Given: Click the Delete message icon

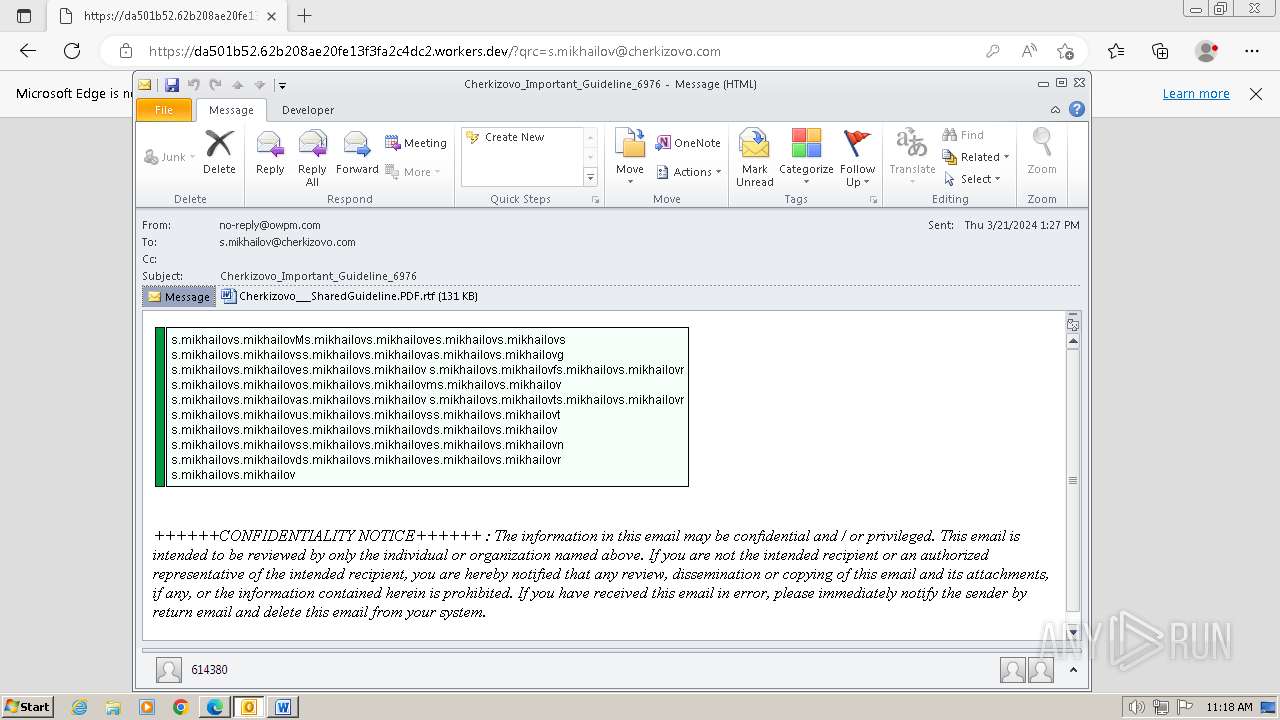Looking at the screenshot, I should tap(219, 152).
